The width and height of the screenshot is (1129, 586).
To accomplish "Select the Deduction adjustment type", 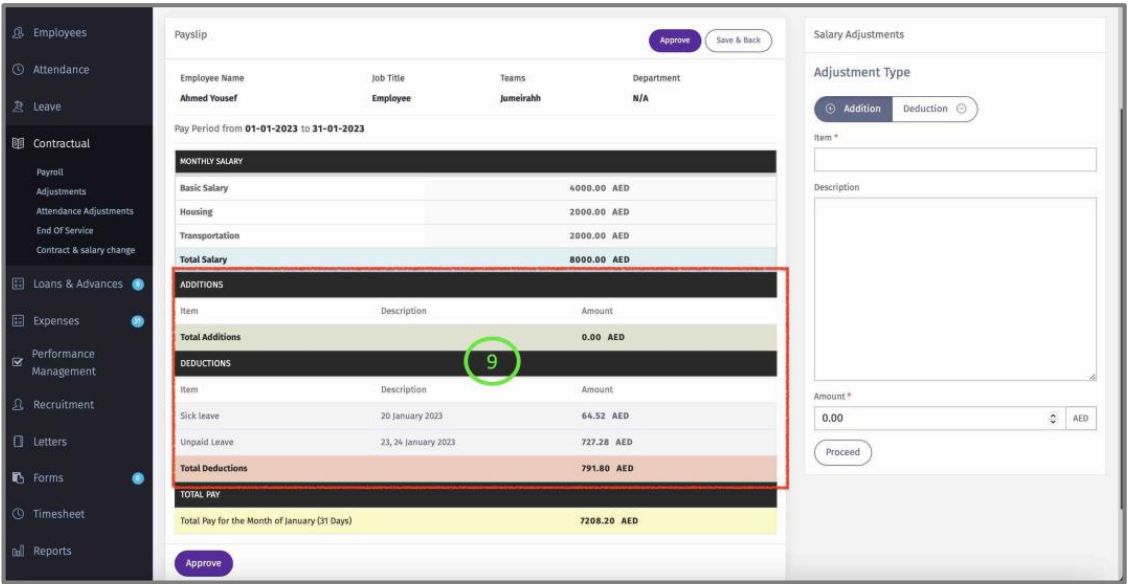I will click(x=933, y=109).
